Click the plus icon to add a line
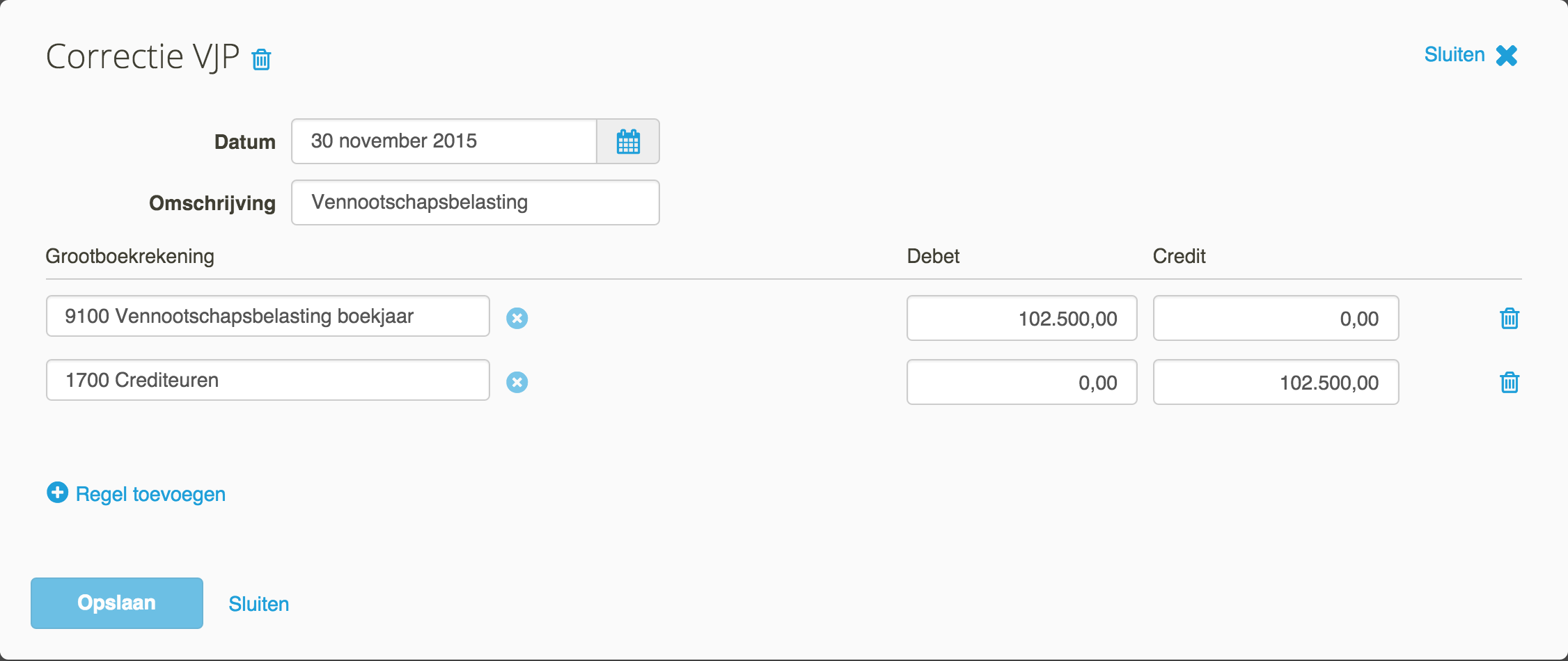The height and width of the screenshot is (661, 1568). tap(57, 493)
